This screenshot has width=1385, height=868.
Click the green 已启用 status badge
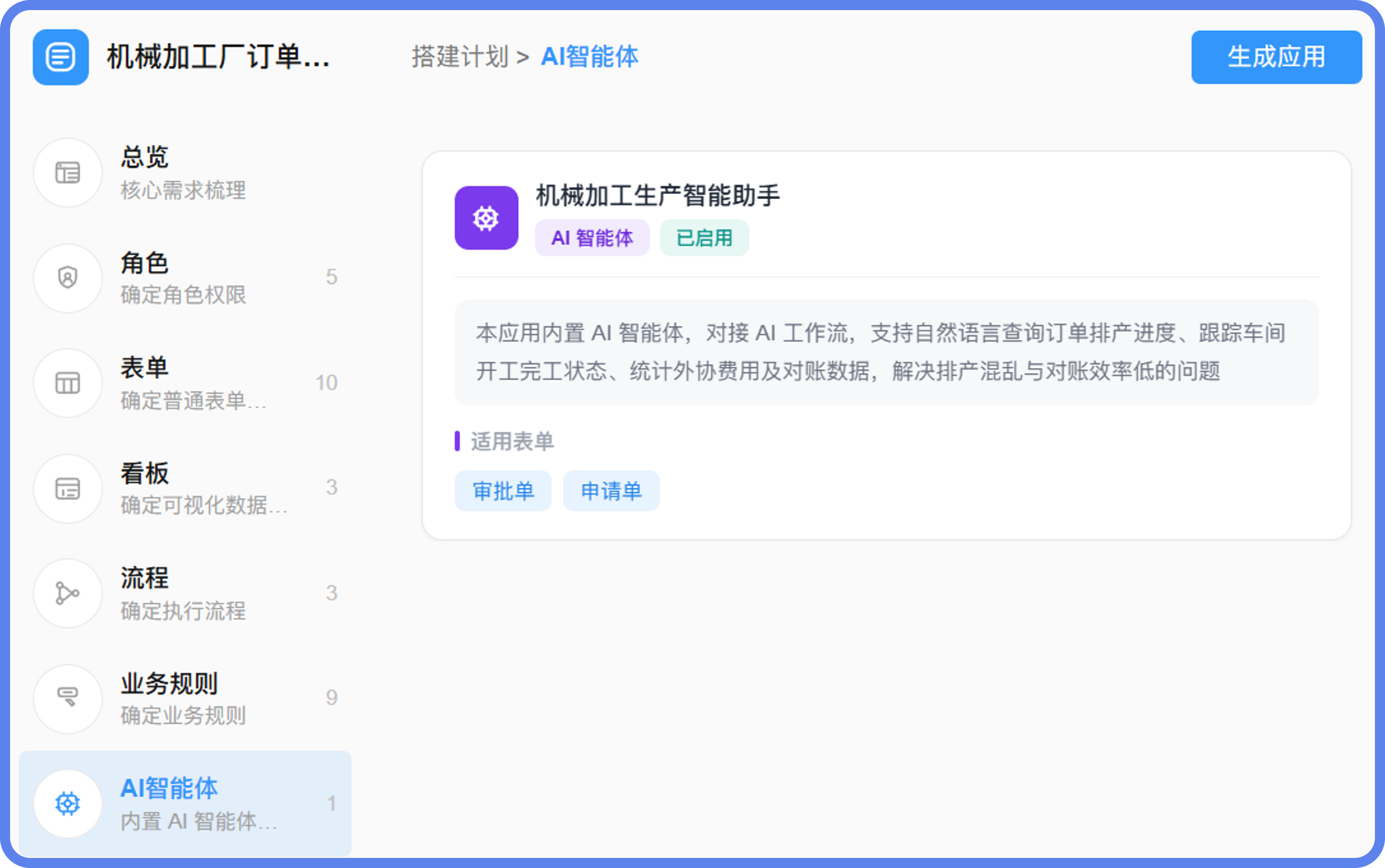(x=704, y=238)
